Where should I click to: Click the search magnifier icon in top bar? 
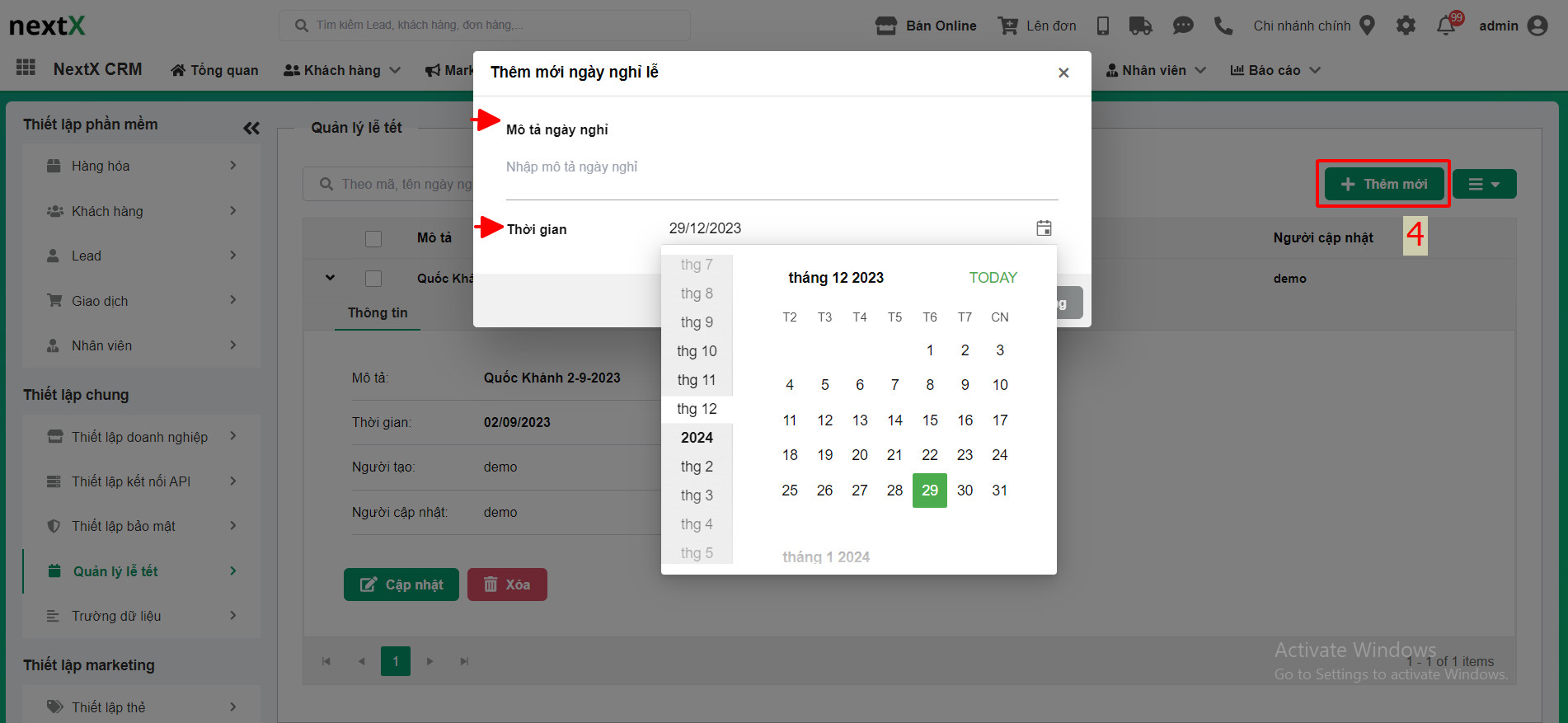(302, 26)
